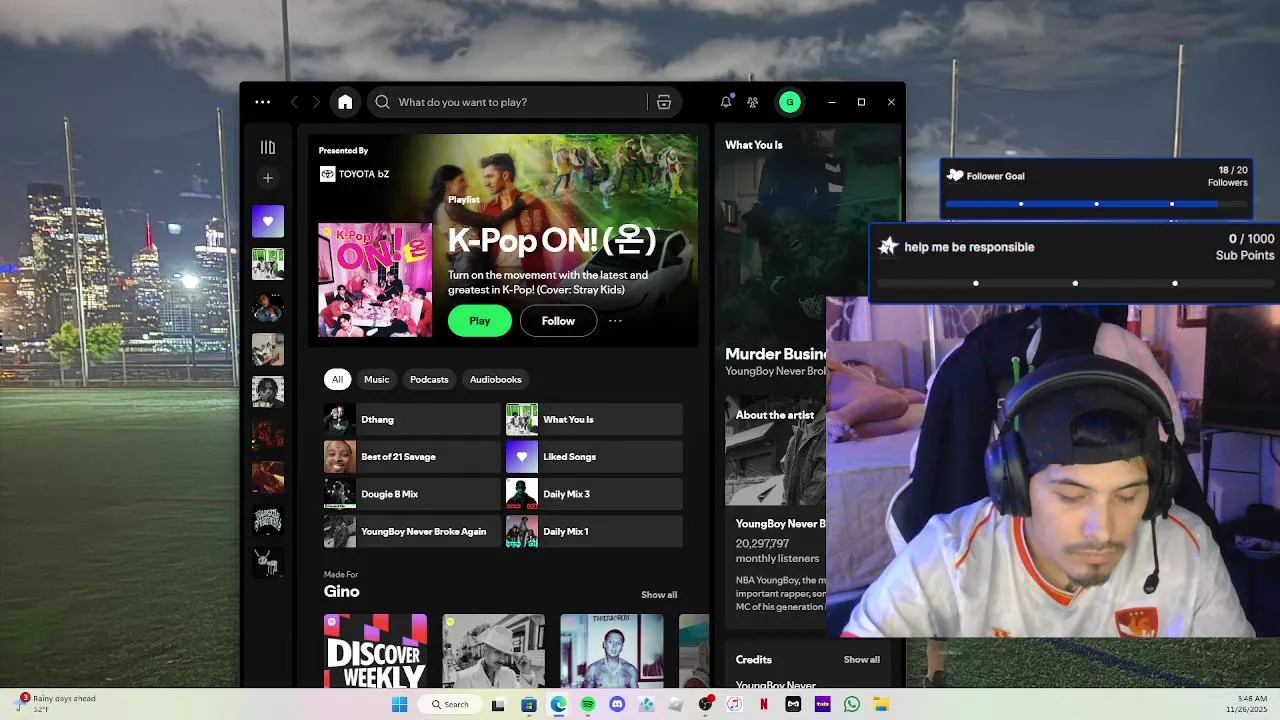Follow the K-Pop ON! playlist

tap(558, 321)
